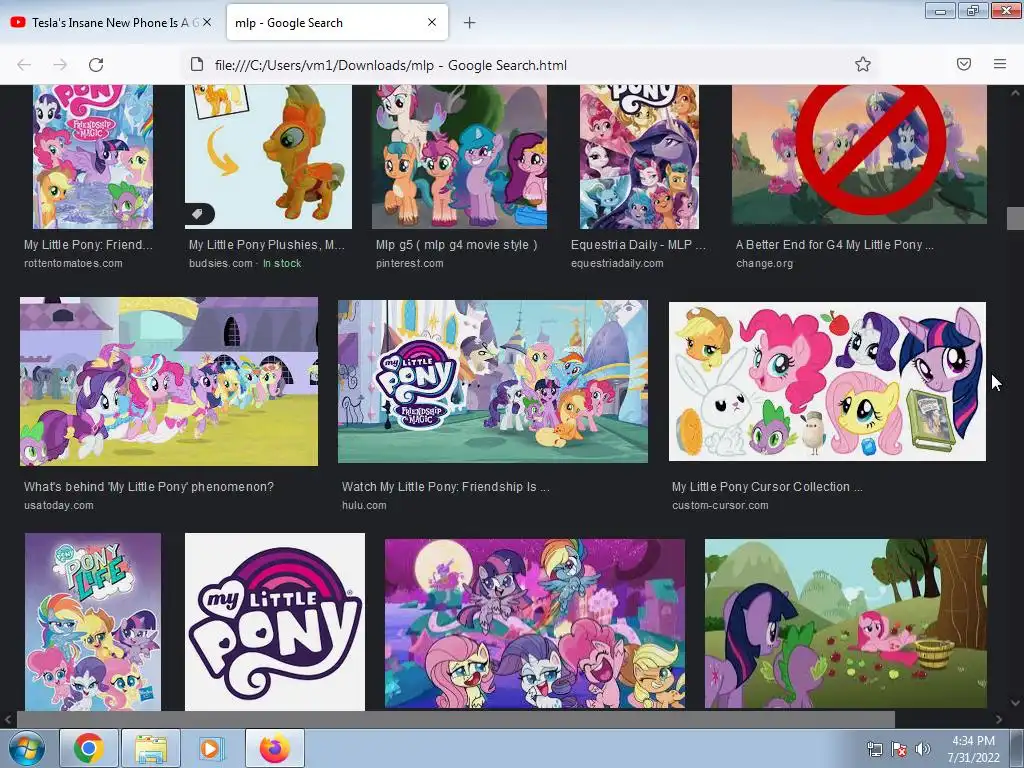Open the Twilight Sparkle orchard image

[x=846, y=624]
